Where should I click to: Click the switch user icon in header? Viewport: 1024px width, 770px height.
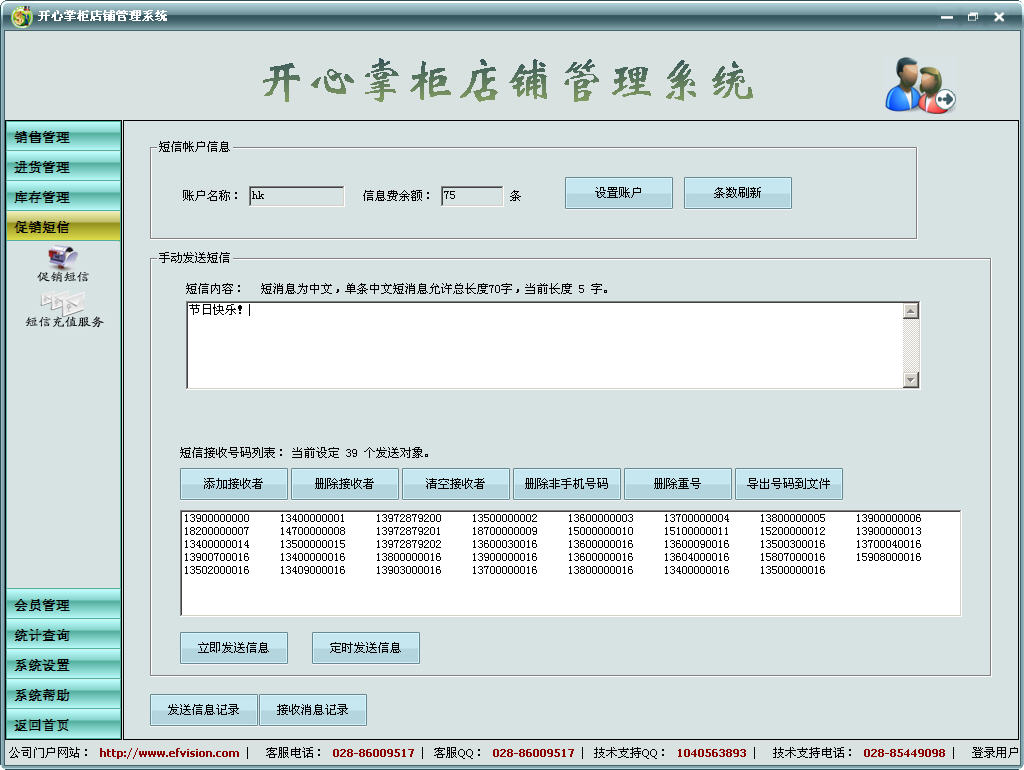(920, 86)
